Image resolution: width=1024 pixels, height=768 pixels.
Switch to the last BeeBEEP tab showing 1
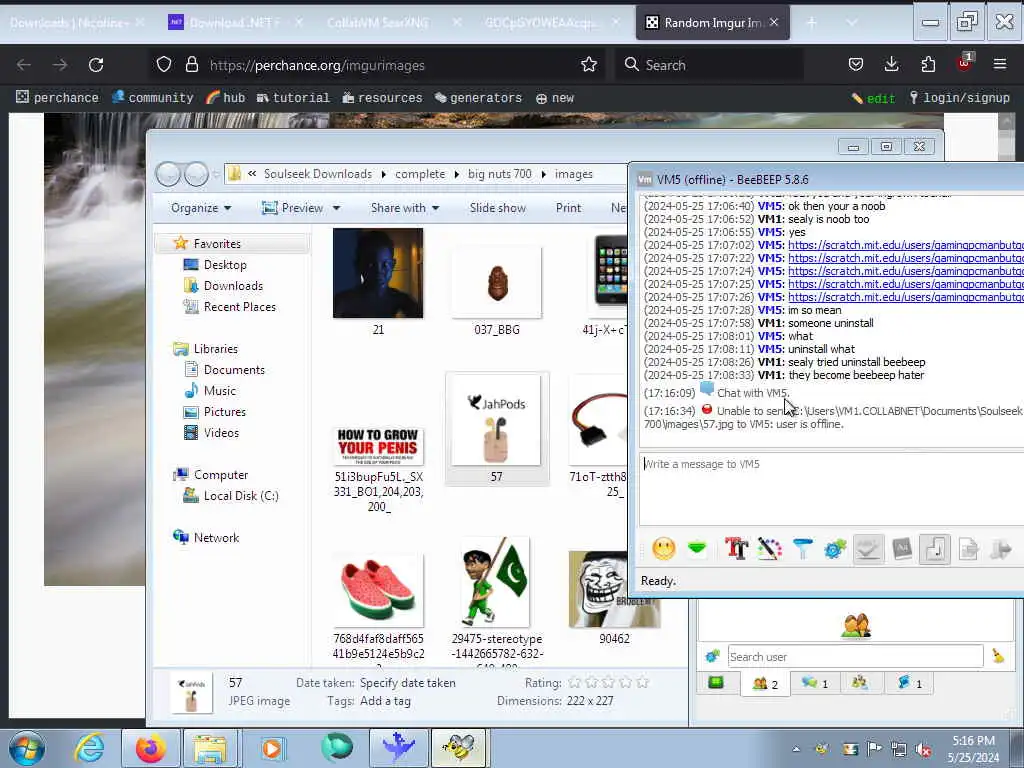[x=909, y=684]
